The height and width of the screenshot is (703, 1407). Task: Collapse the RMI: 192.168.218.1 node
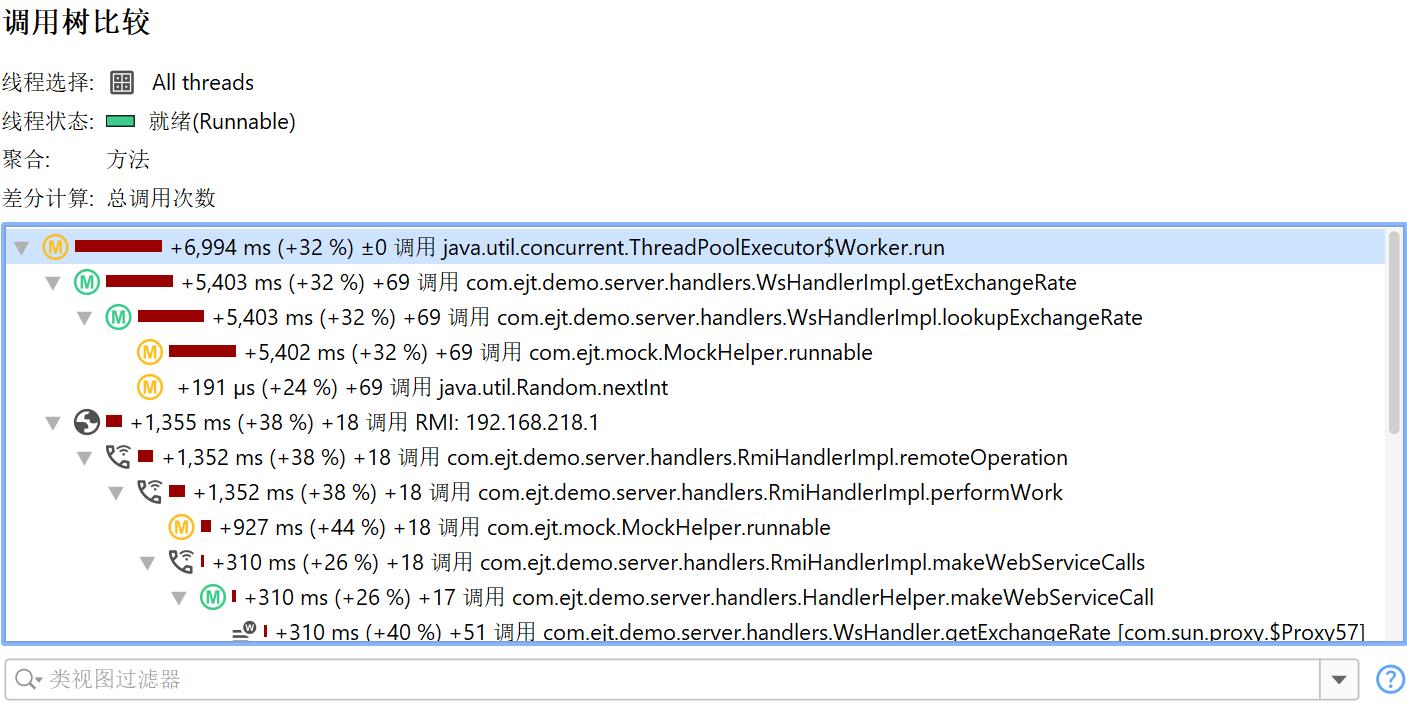coord(53,423)
